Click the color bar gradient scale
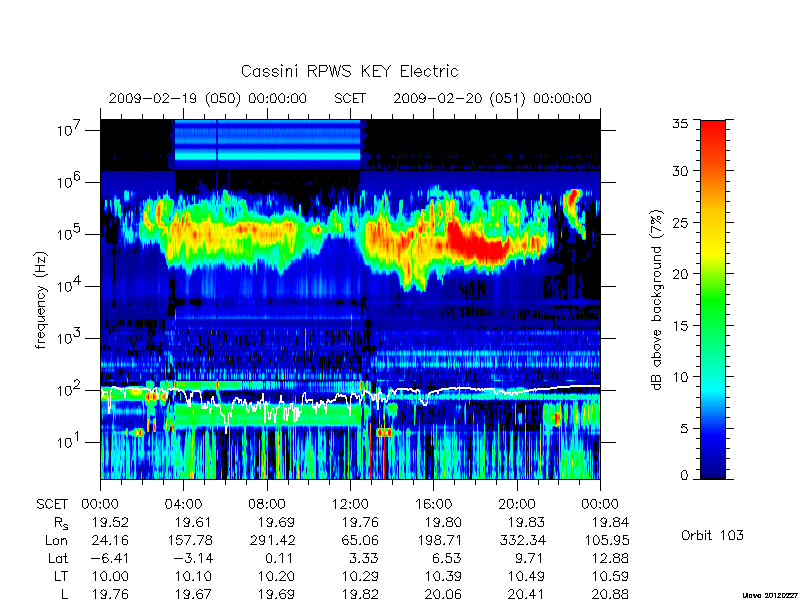800x600 pixels. click(x=713, y=299)
